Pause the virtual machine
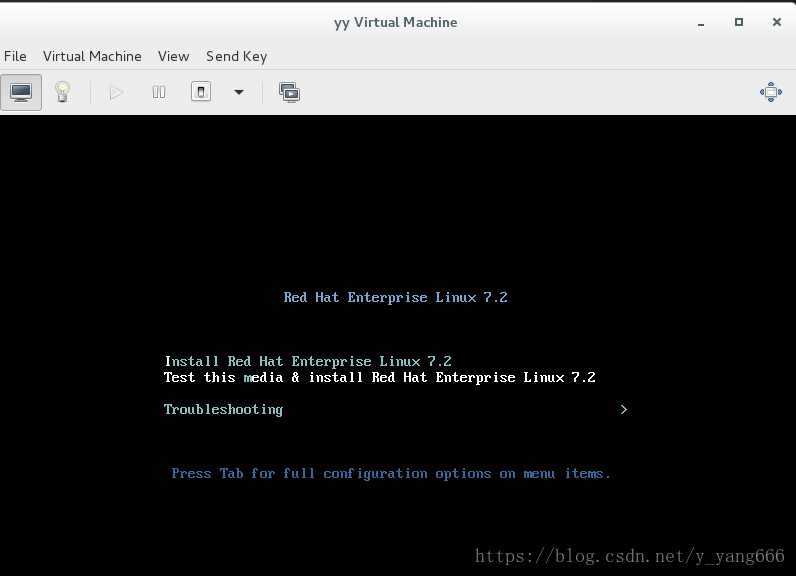Image resolution: width=796 pixels, height=576 pixels. point(159,92)
